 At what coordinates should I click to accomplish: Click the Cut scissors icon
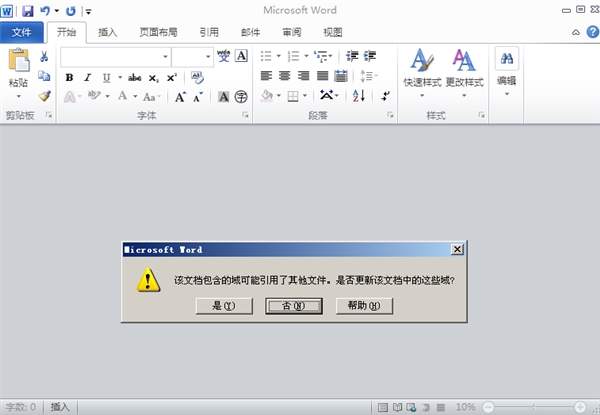(x=44, y=57)
